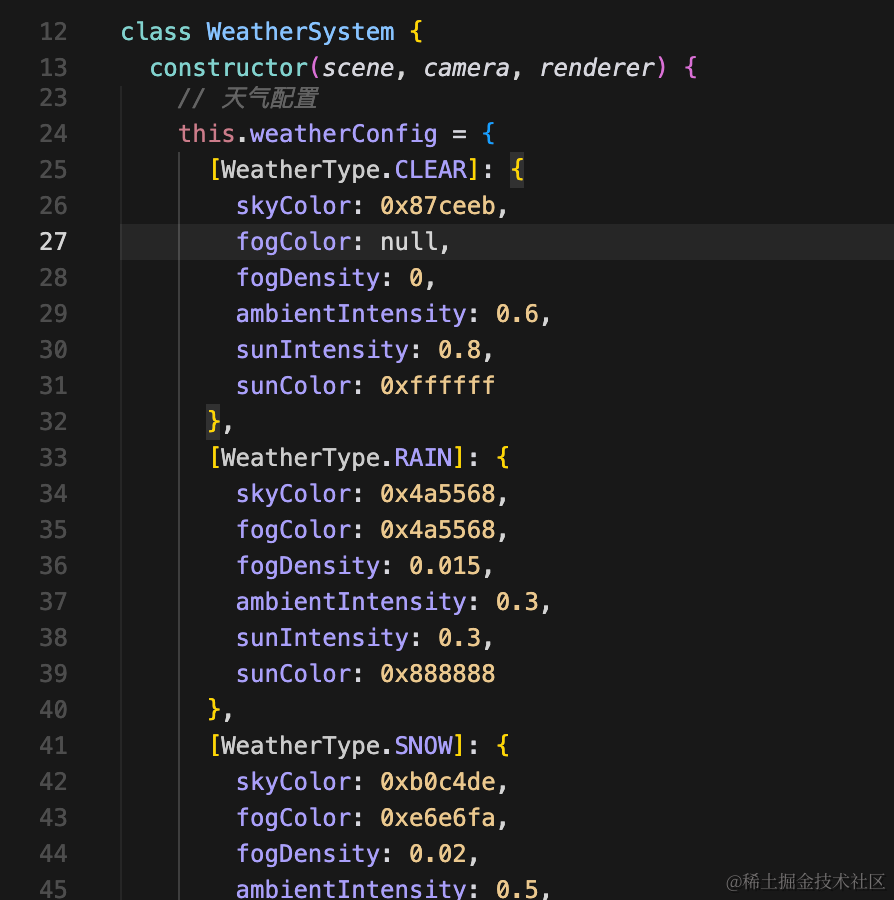Click the WeatherType.CLEAR key
The width and height of the screenshot is (894, 900).
[344, 170]
